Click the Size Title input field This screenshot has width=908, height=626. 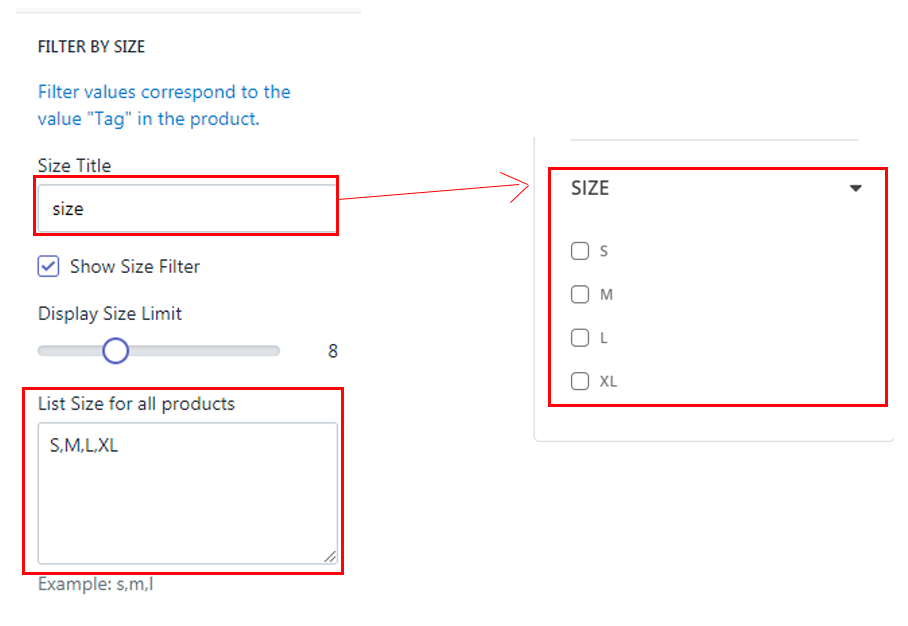(x=187, y=209)
